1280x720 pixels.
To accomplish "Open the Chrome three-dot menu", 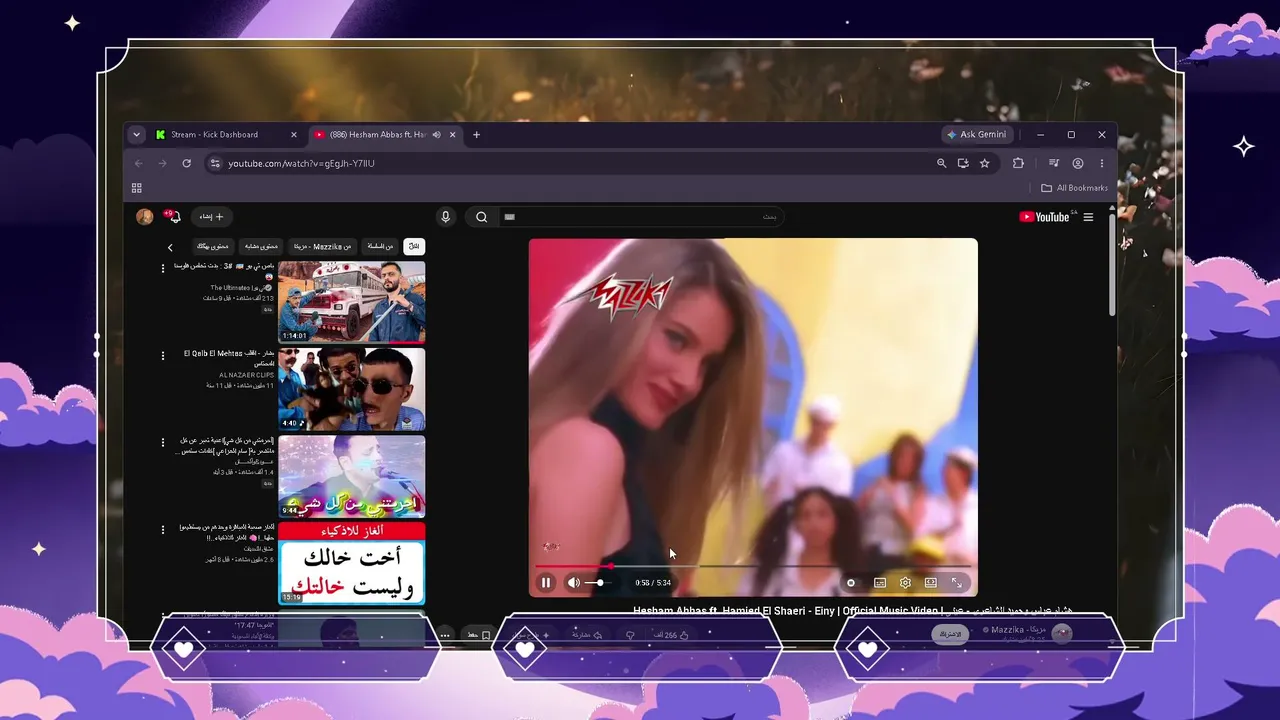I will 1102,163.
